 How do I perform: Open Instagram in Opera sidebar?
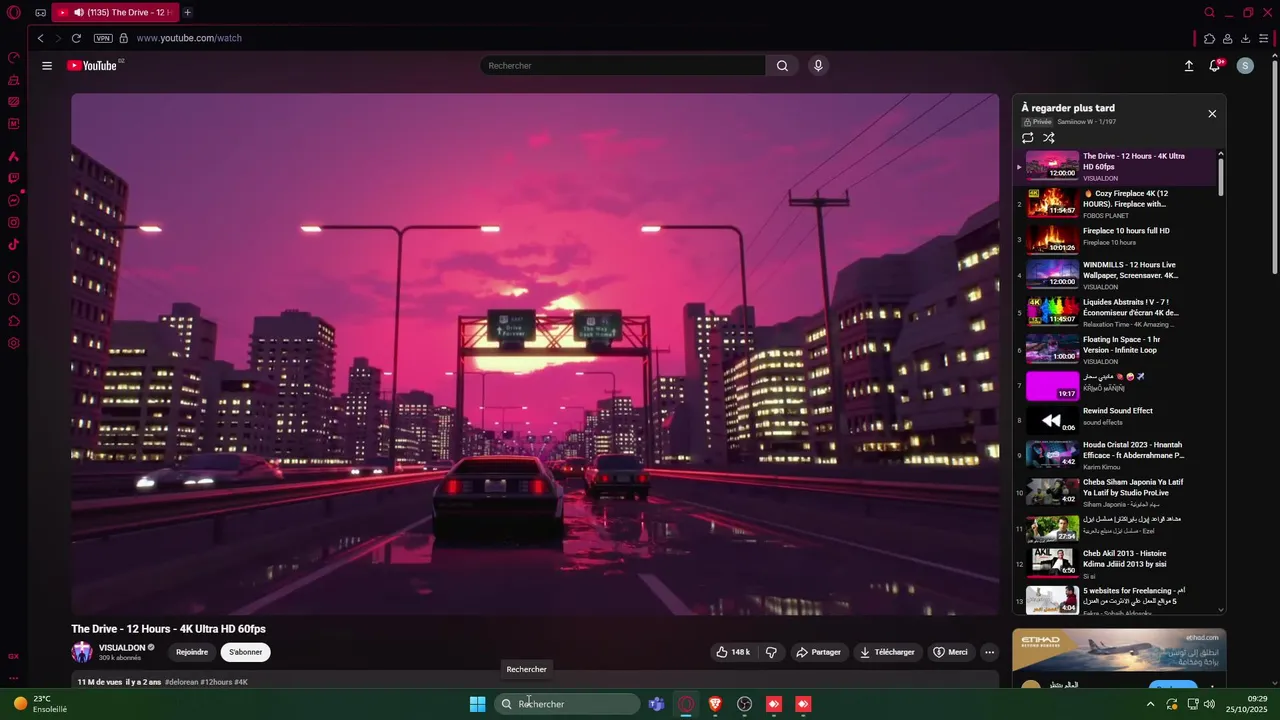pos(14,222)
